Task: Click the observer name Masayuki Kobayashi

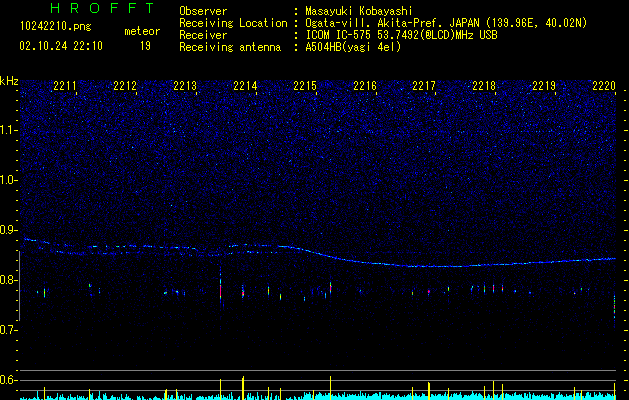Action: [359, 11]
